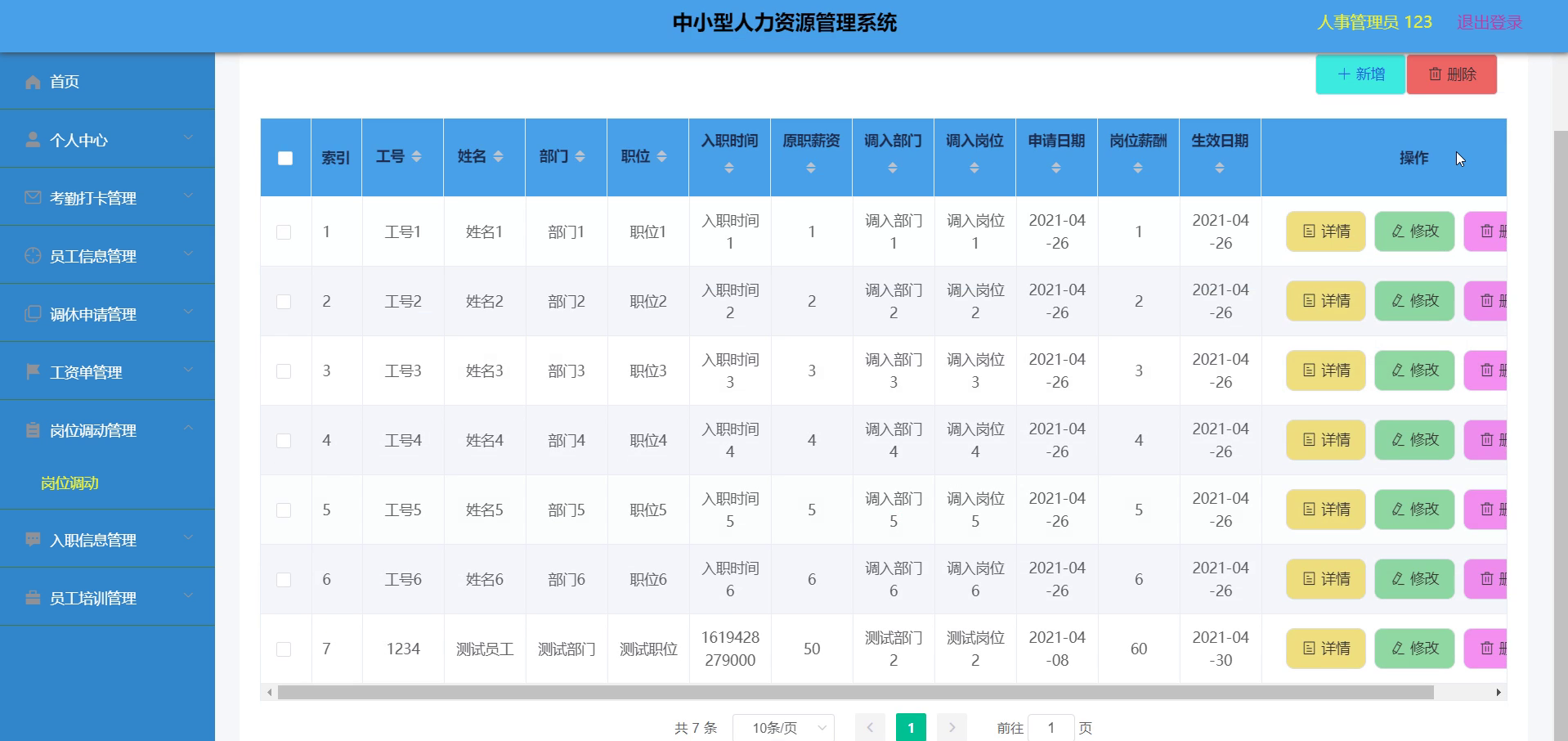This screenshot has width=1568, height=741.
Task: Click the copy icon beside 调休申请管理
Action: click(33, 314)
